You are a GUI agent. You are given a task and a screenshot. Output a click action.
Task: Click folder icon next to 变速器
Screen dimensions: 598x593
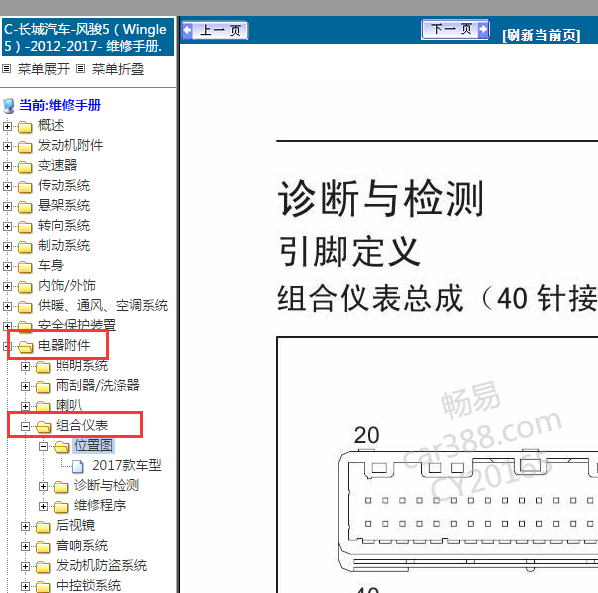point(25,167)
